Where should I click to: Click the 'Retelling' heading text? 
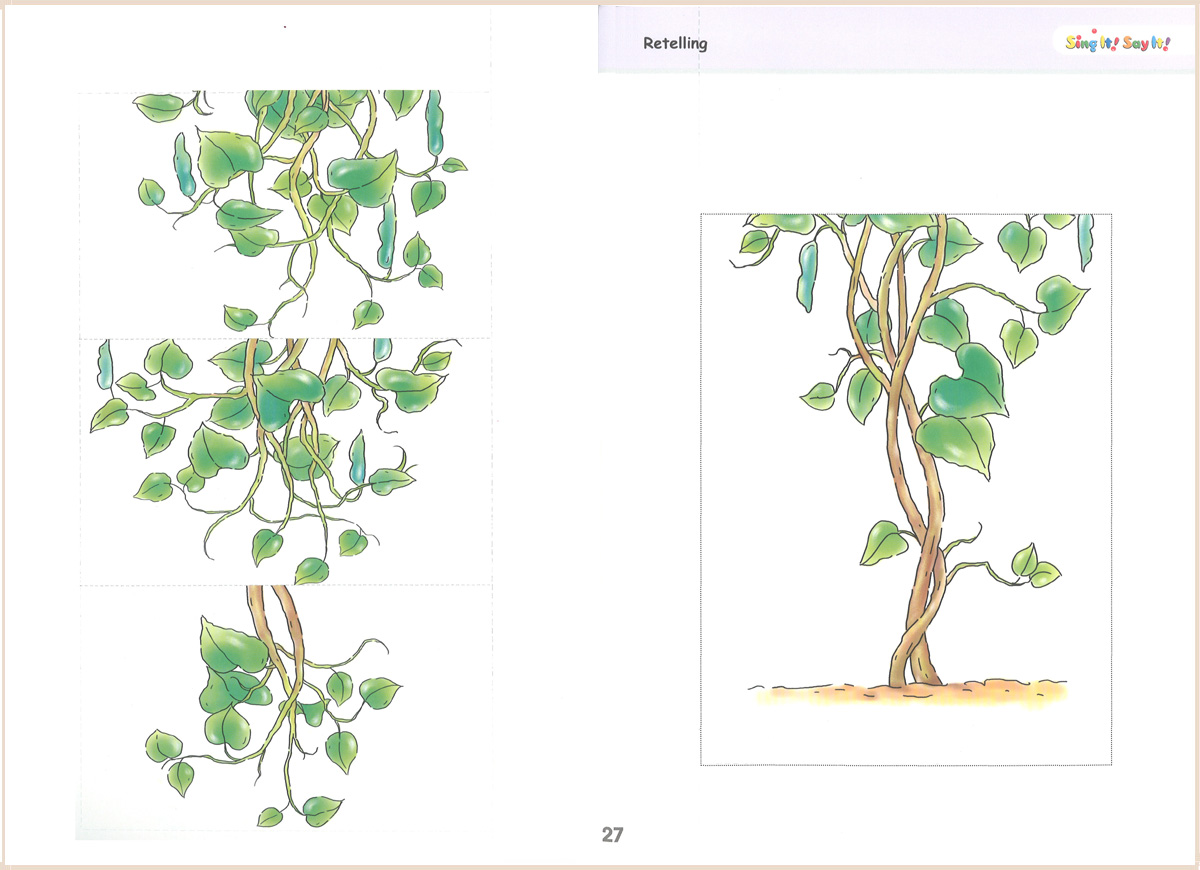[675, 44]
